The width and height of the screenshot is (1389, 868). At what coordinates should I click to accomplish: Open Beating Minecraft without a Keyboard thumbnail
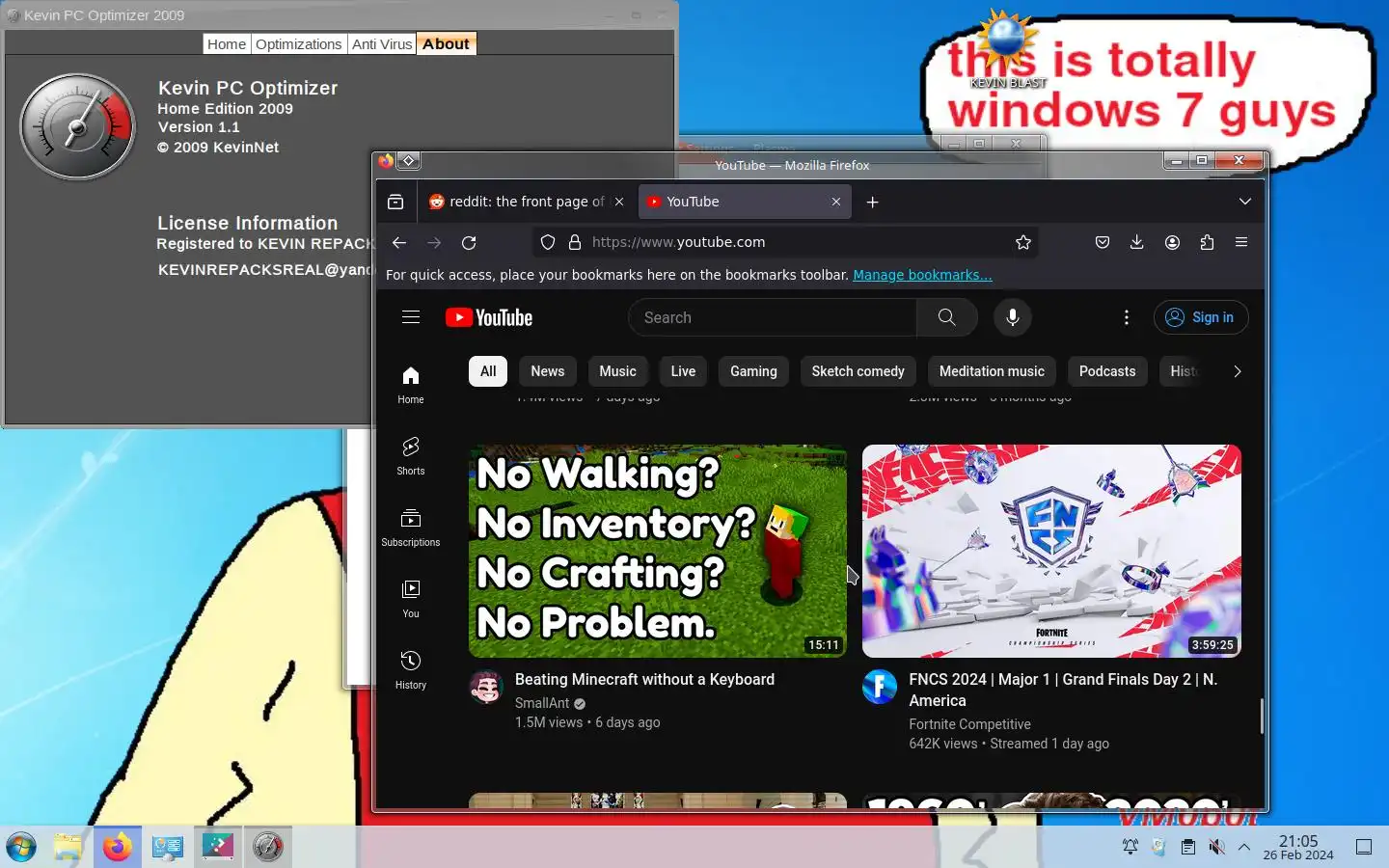pos(658,551)
